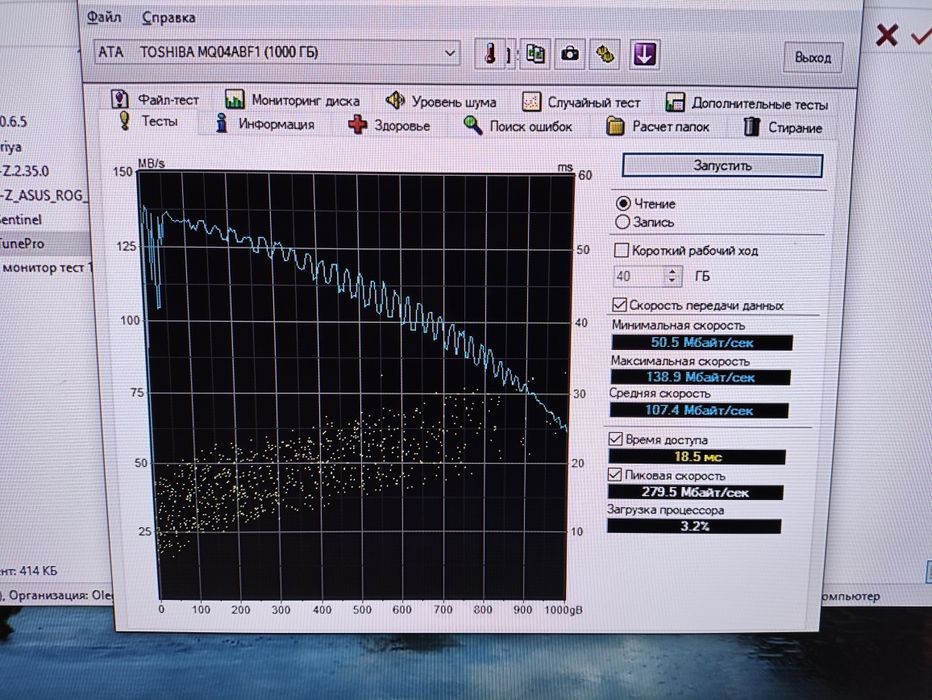Switch to the Информация tab

(x=265, y=124)
